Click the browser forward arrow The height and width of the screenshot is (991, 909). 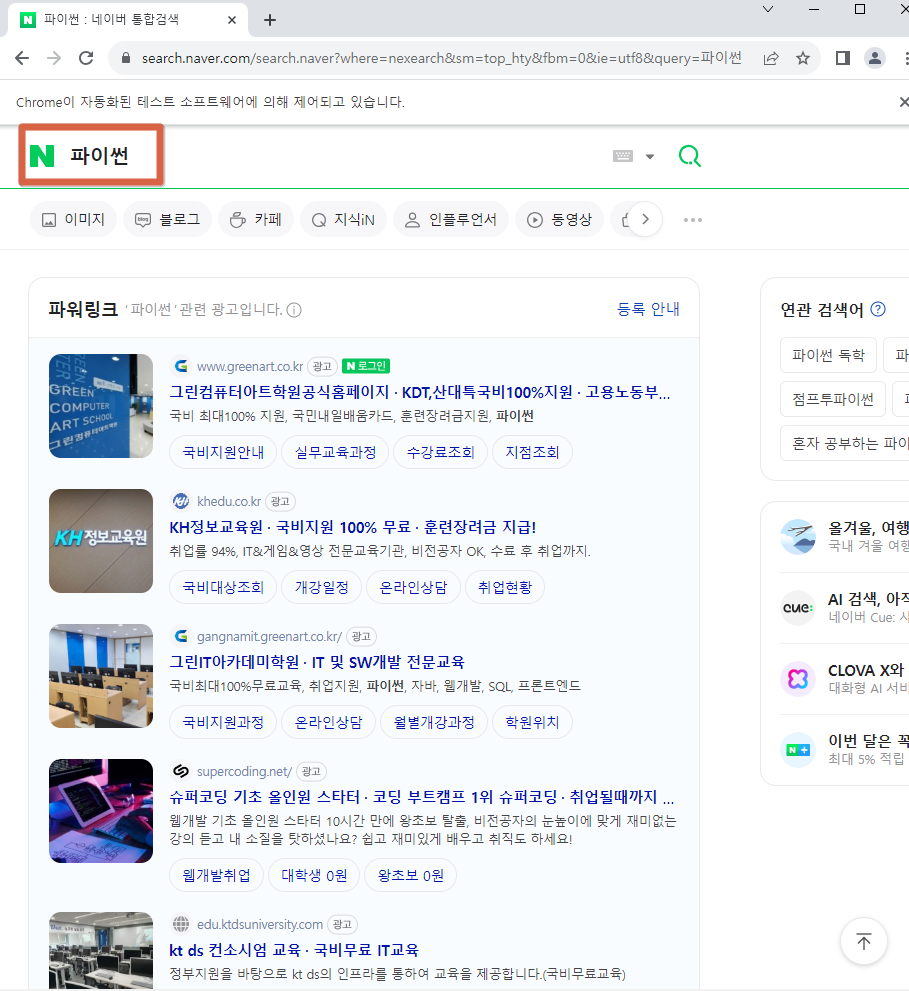pyautogui.click(x=54, y=58)
